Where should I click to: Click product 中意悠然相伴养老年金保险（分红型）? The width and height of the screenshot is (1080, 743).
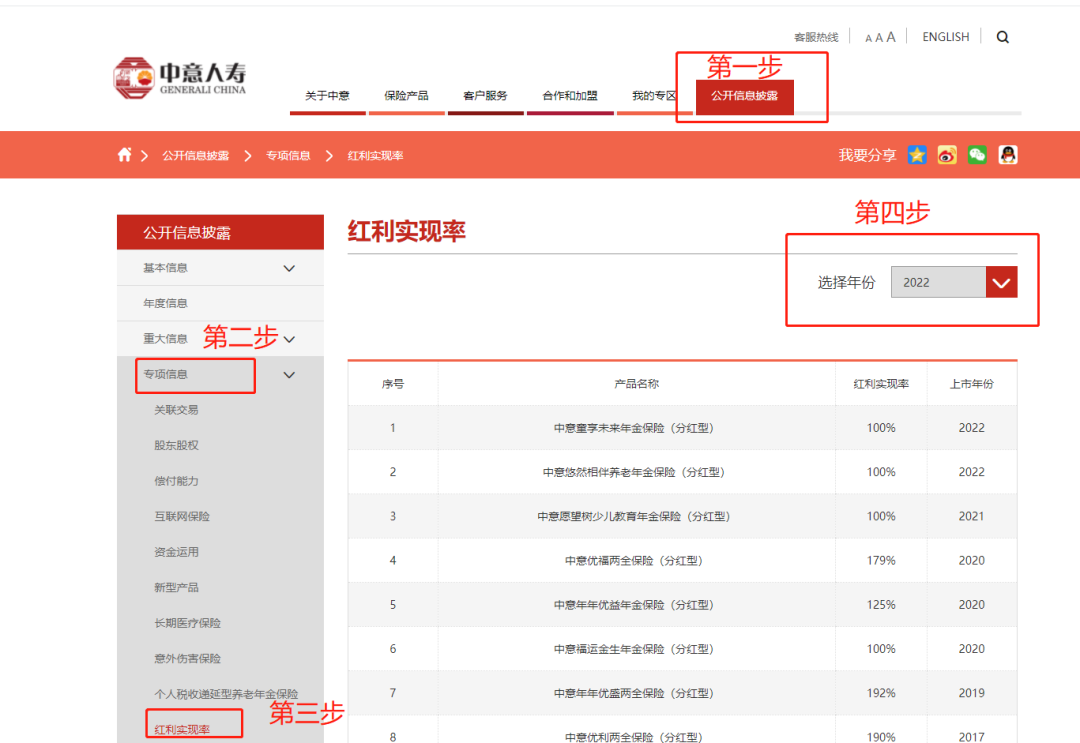coord(634,472)
